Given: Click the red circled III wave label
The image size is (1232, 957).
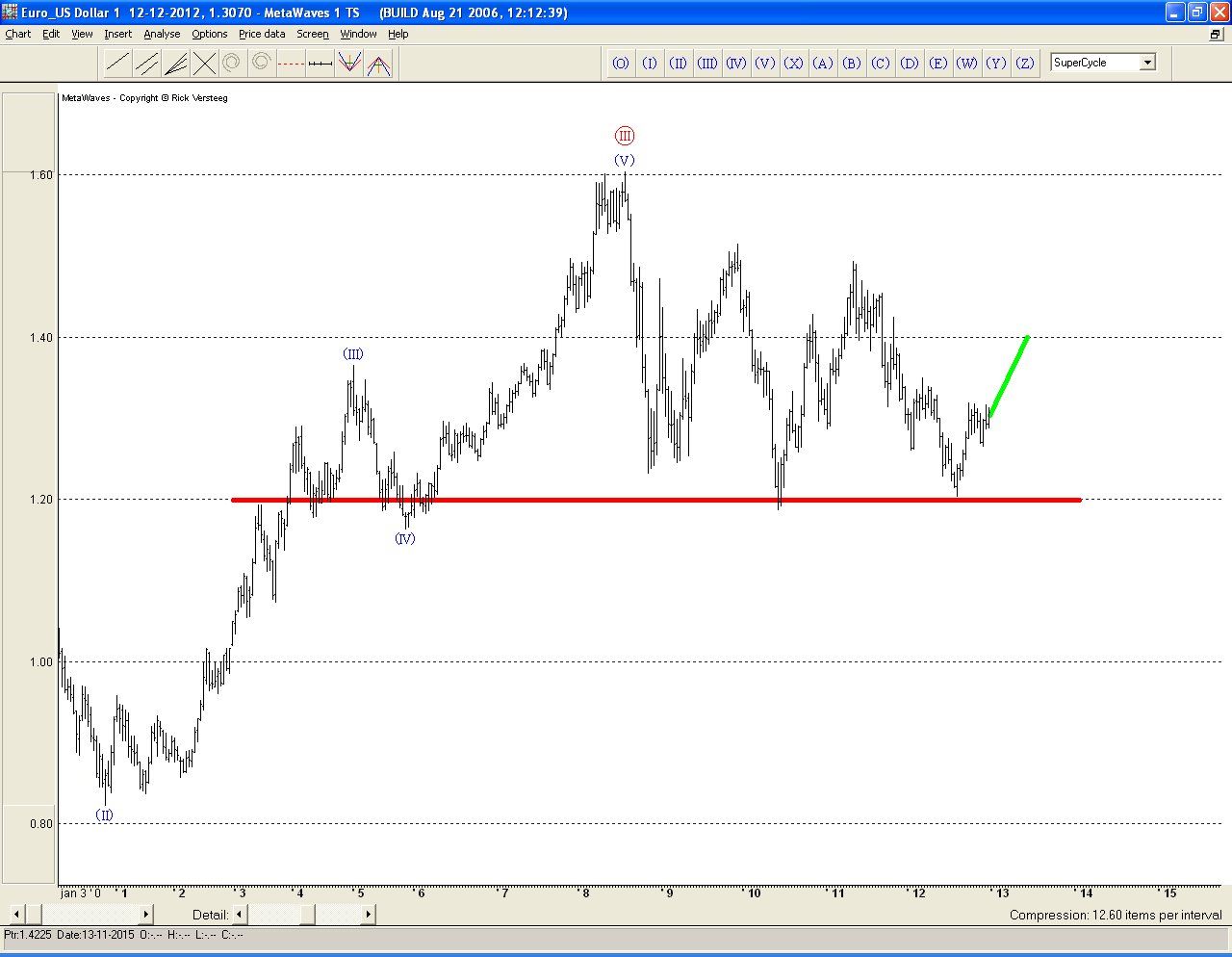Looking at the screenshot, I should pos(625,136).
